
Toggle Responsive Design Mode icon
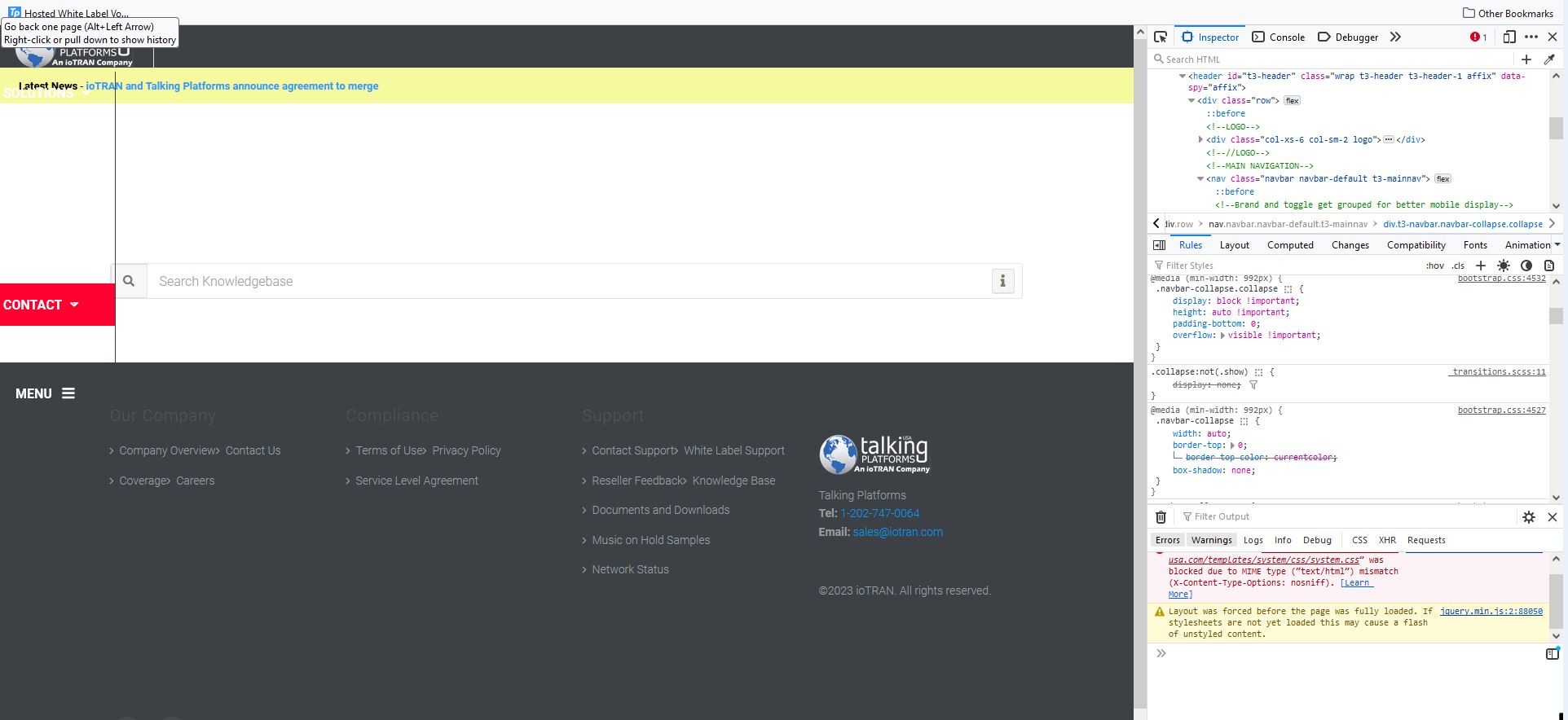1509,37
